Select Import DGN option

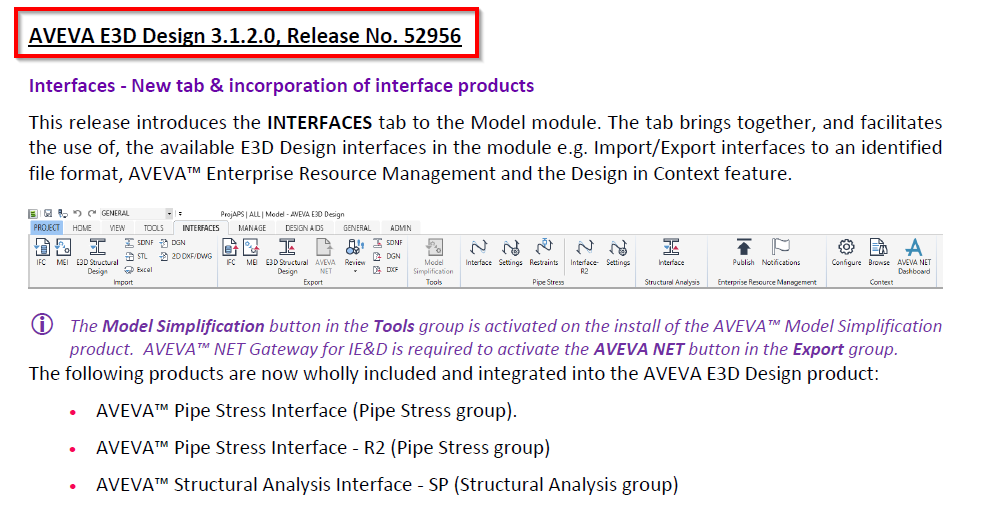(172, 243)
